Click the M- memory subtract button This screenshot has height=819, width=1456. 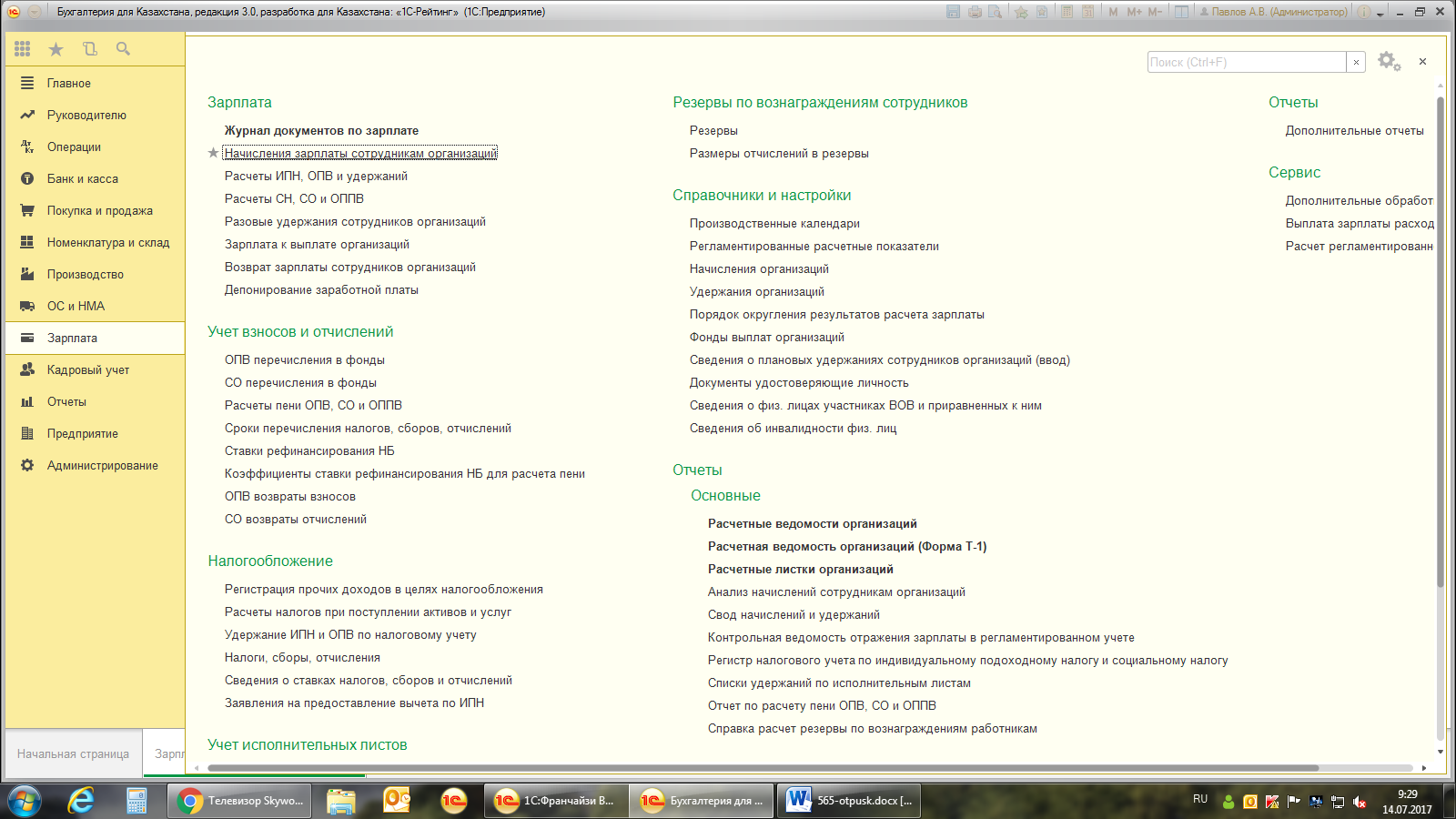point(1155,12)
